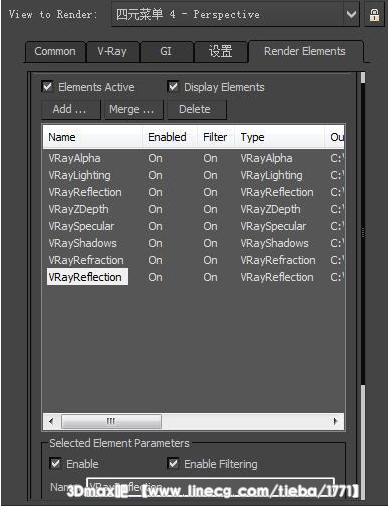Click the horizontal scrollbar thumb in element list
The width and height of the screenshot is (388, 508).
(111, 421)
